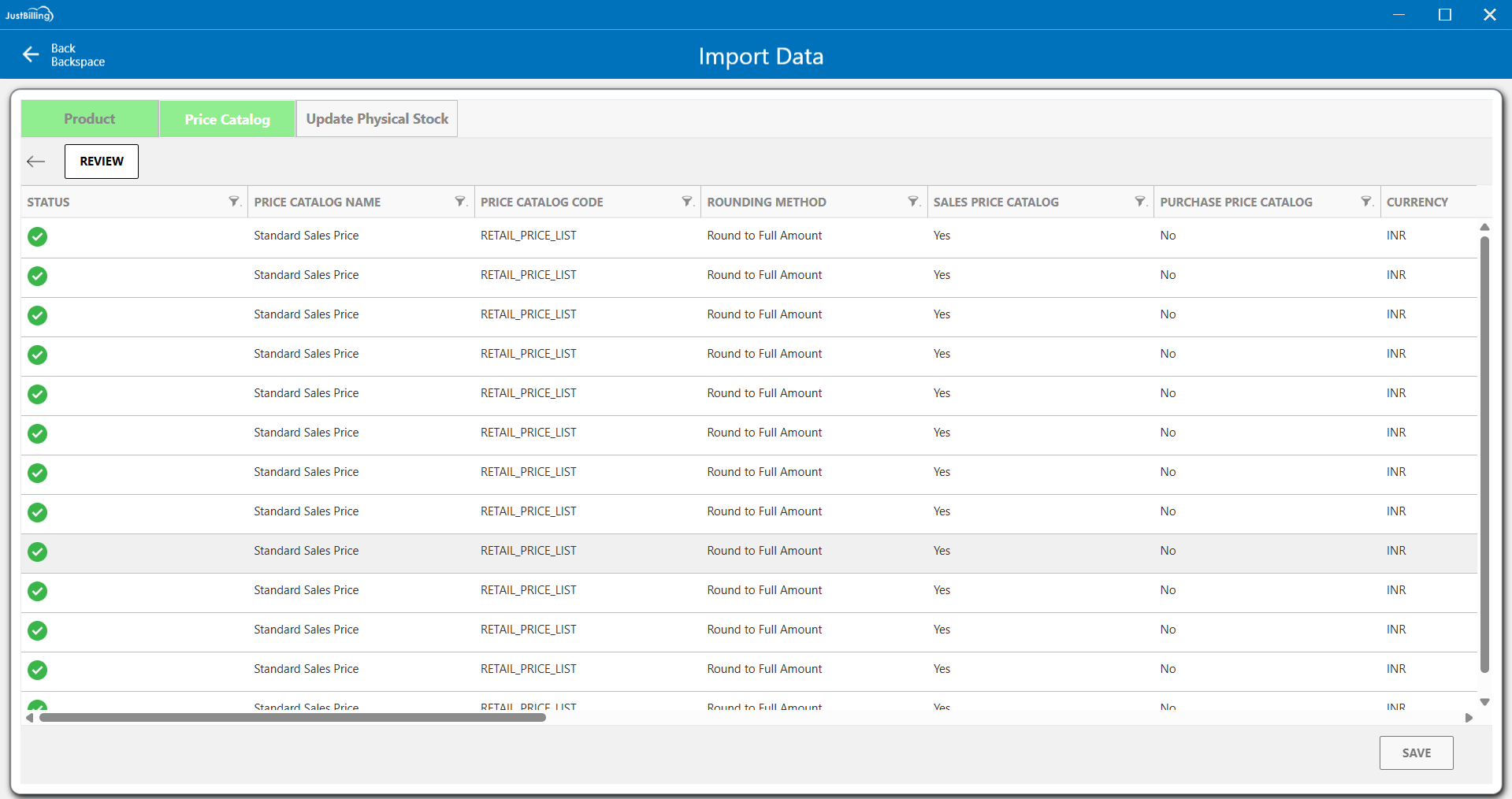Screen dimensions: 1512x799
Task: Select the highlighted ninth row's catalog name
Action: point(306,551)
